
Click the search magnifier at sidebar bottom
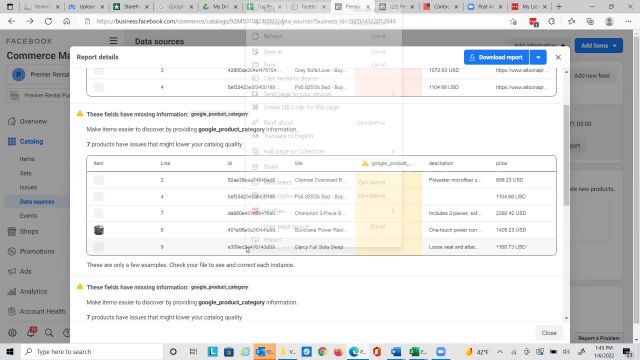(49, 333)
